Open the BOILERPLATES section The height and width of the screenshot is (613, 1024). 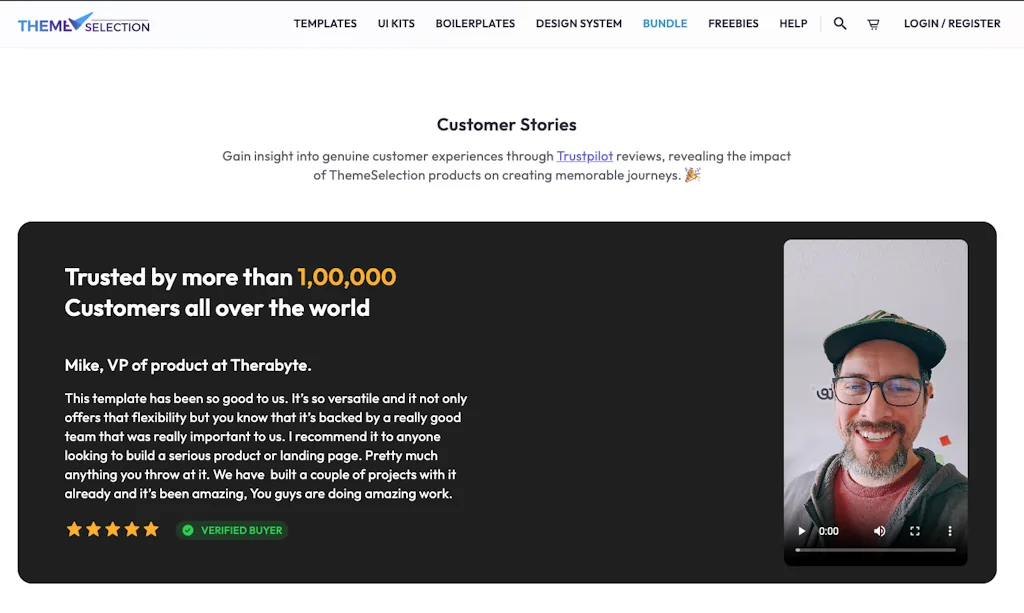pyautogui.click(x=475, y=23)
